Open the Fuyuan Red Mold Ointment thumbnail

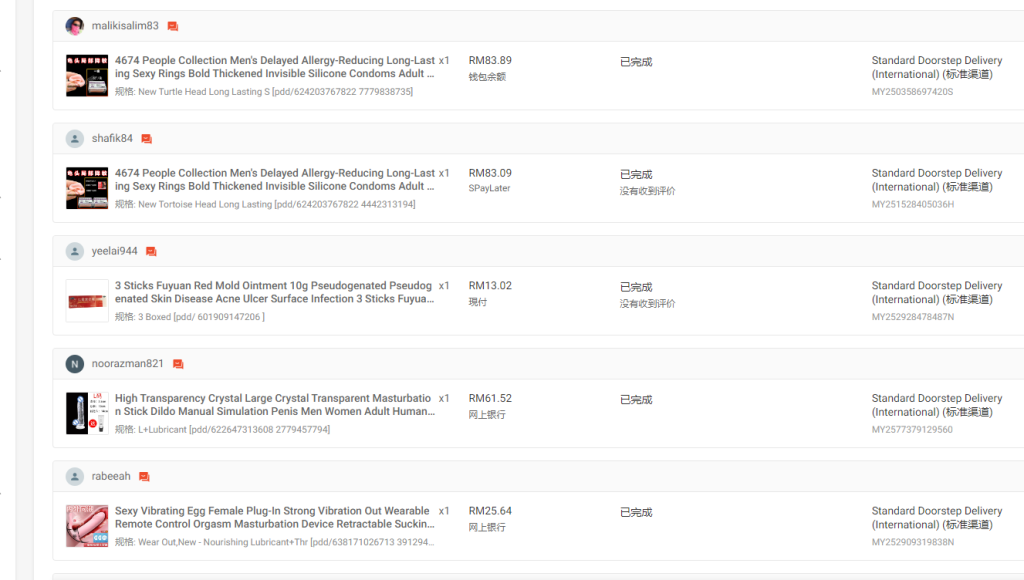(x=87, y=301)
